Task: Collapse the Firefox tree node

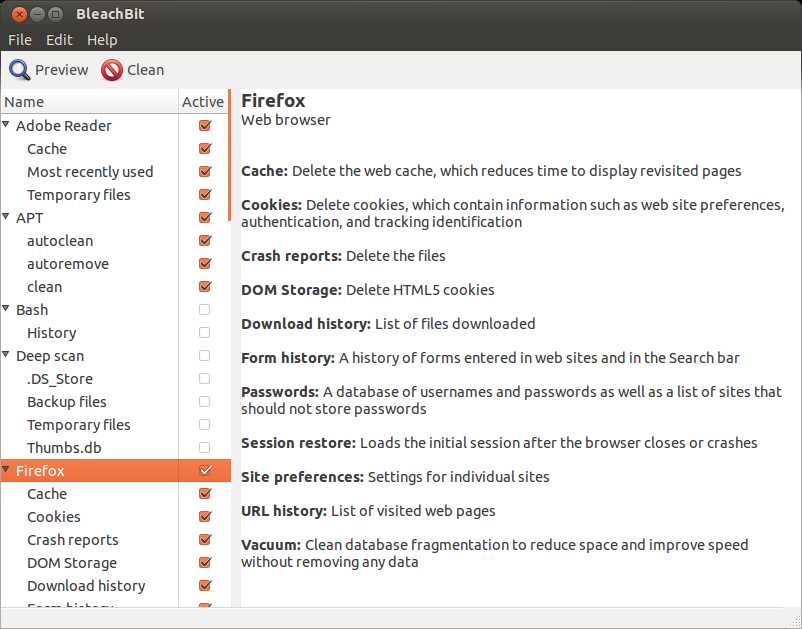Action: [6, 469]
